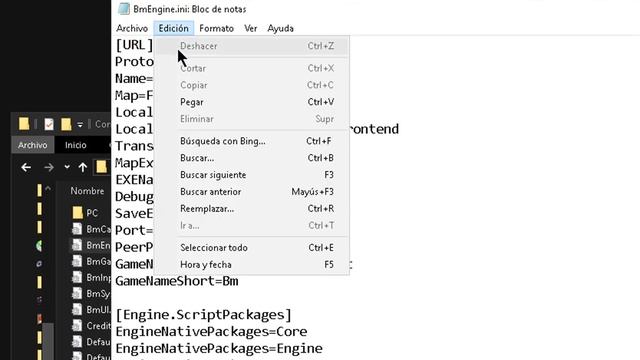Insert Hora y fecha from the menu

tap(252, 264)
